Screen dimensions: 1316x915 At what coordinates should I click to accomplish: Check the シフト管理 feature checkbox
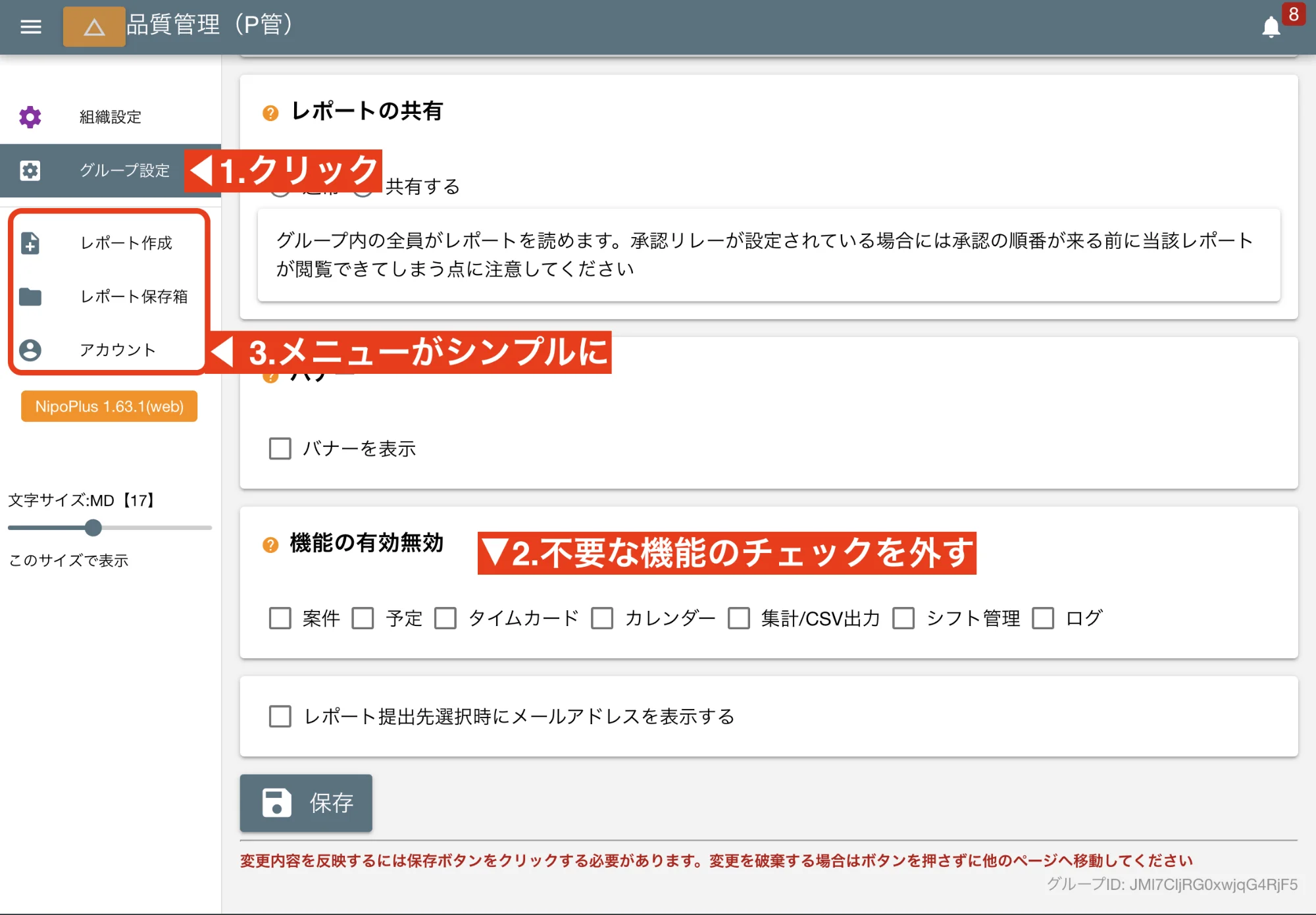tap(903, 619)
